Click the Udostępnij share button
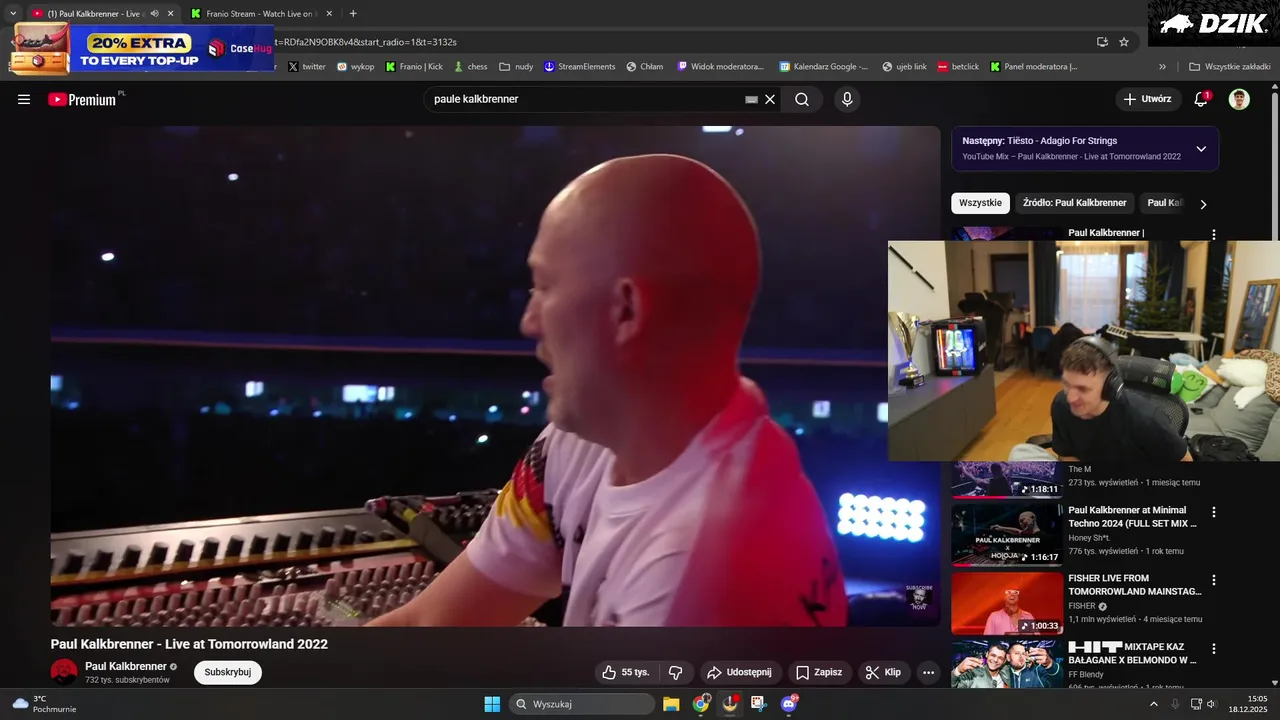 point(739,672)
